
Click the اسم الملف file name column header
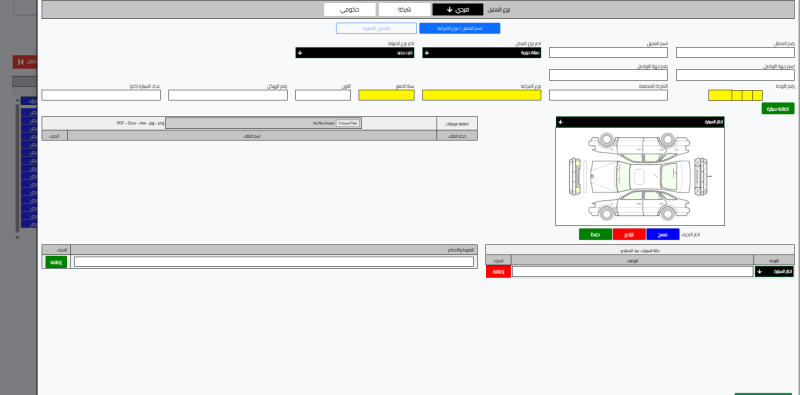coord(252,136)
